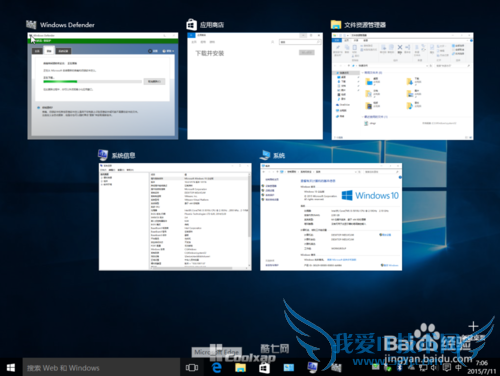Screen dimensions: 500x376
Task: Open the Action Center notification icon
Action: tap(447, 367)
